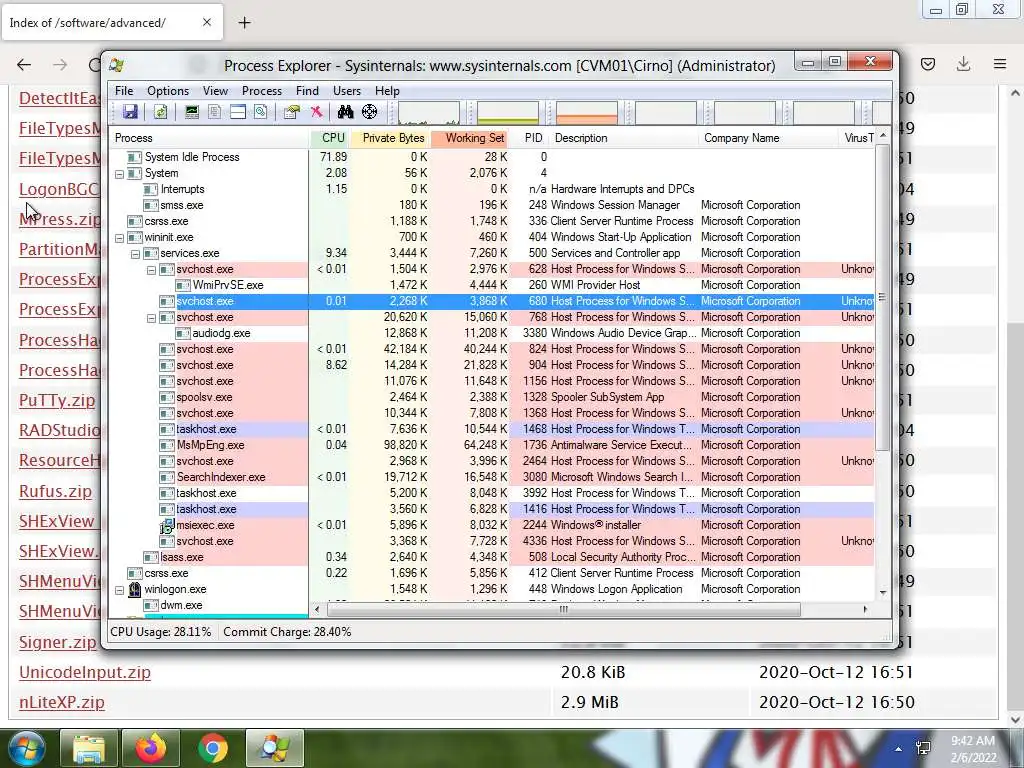Screen dimensions: 1024x768
Task: Open the Signer.zip link in Firefox
Action: pos(57,642)
